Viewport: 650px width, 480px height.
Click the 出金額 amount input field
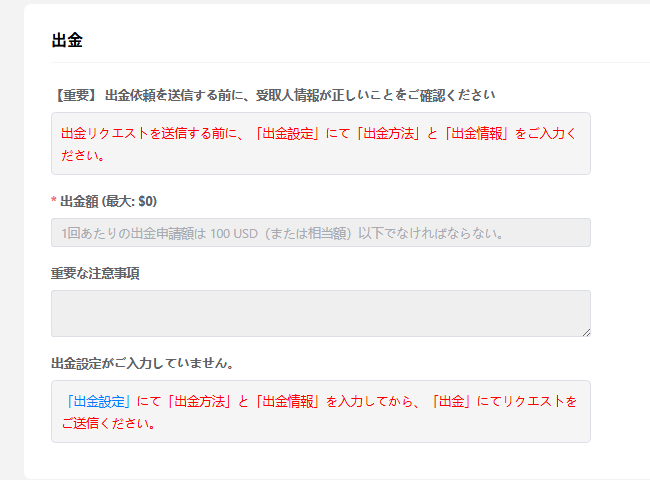(321, 233)
